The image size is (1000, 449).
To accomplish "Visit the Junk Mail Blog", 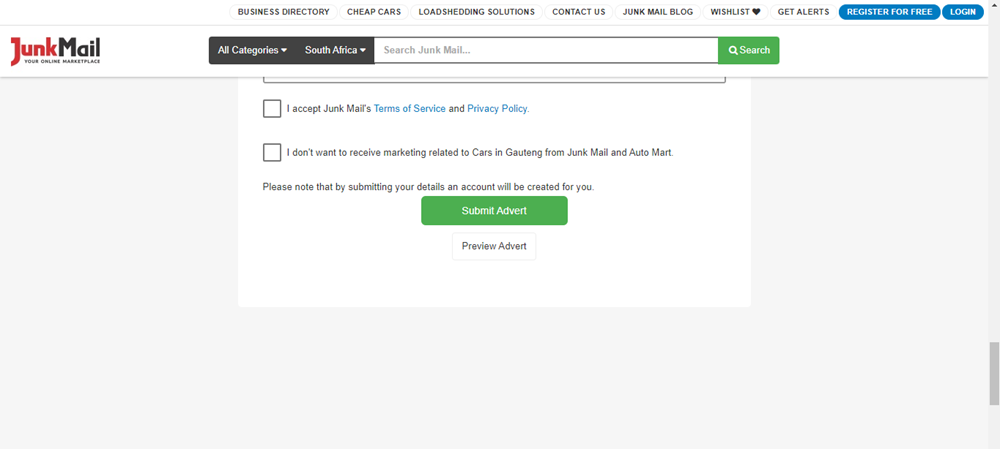I will tap(657, 12).
